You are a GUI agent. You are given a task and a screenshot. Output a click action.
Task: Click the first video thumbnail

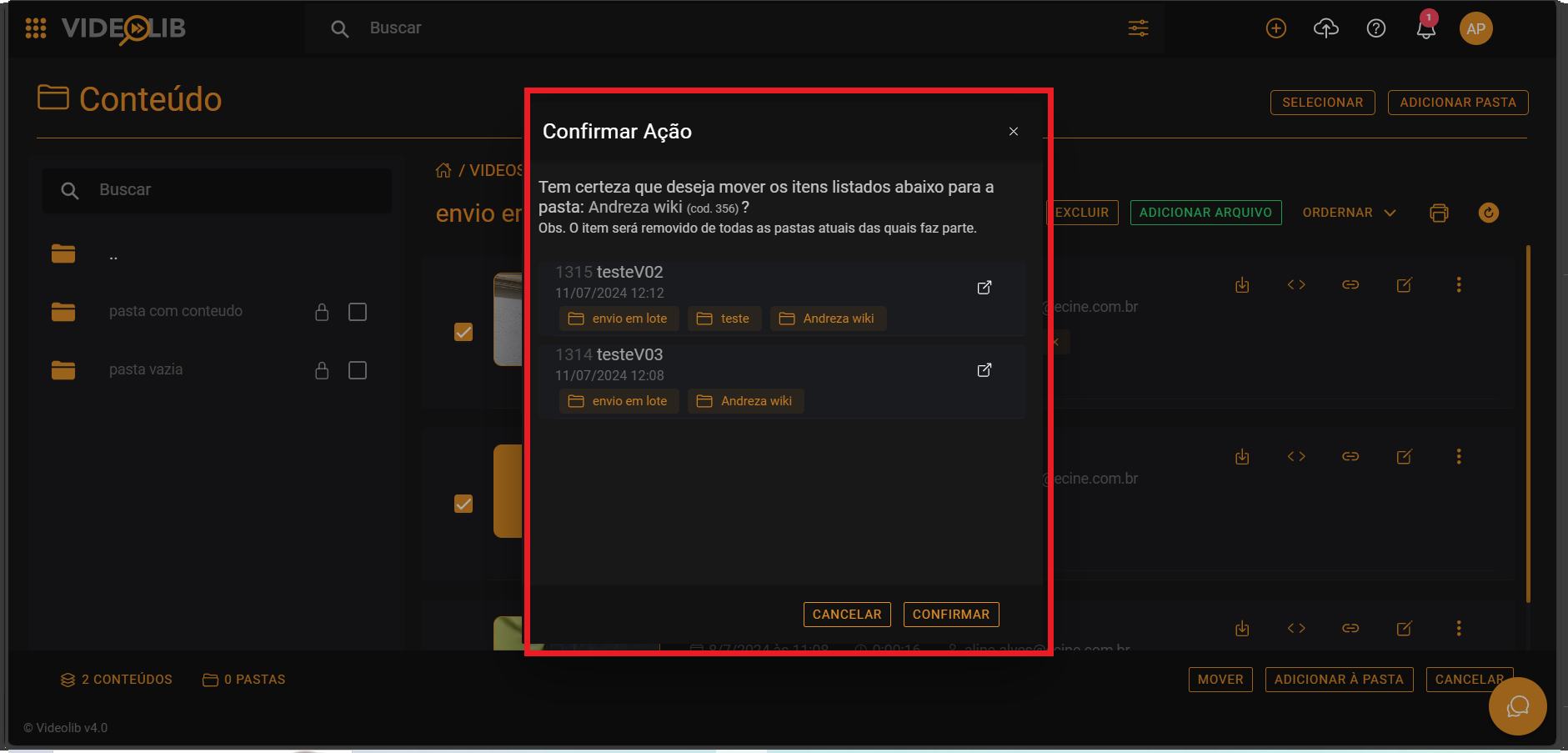click(x=508, y=319)
